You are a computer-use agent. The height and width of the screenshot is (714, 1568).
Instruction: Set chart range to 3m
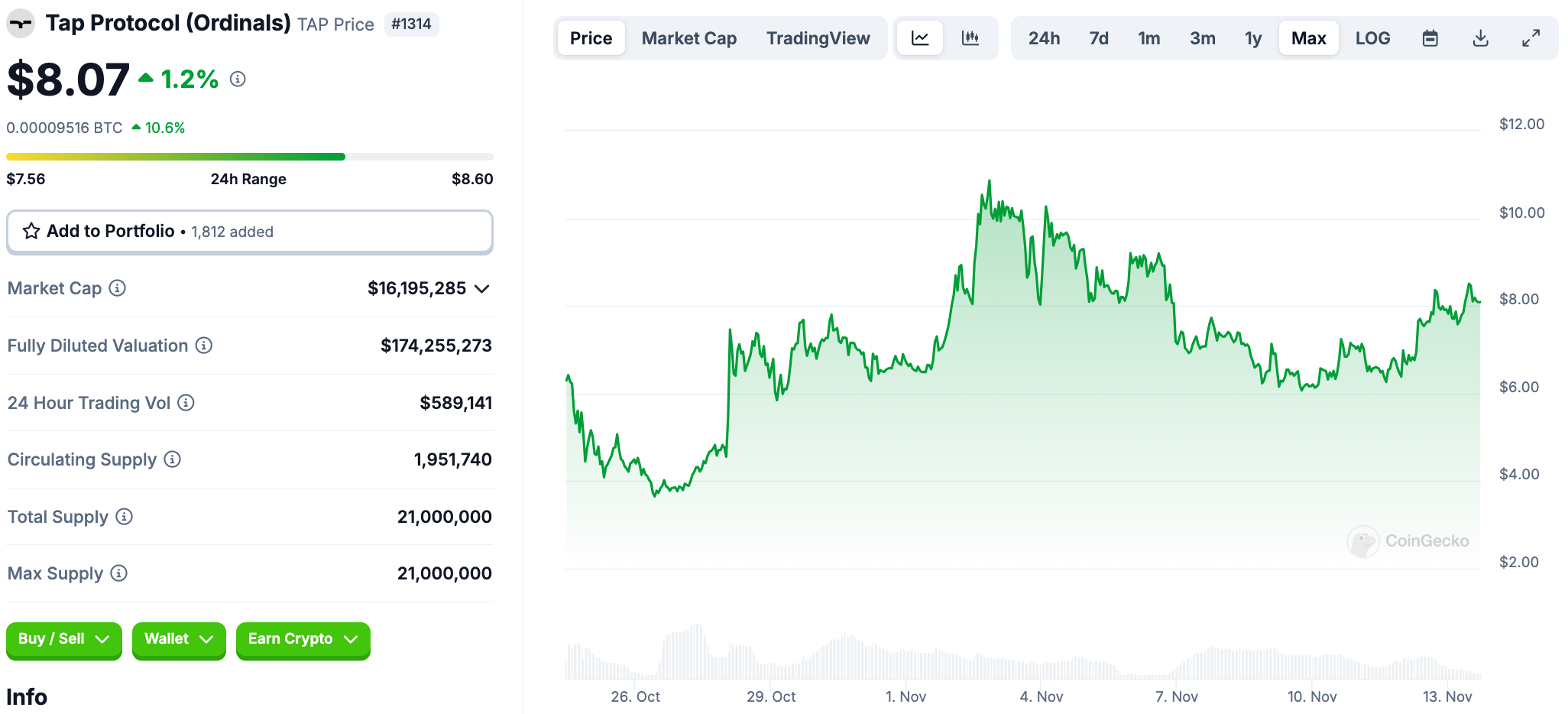pos(1203,38)
